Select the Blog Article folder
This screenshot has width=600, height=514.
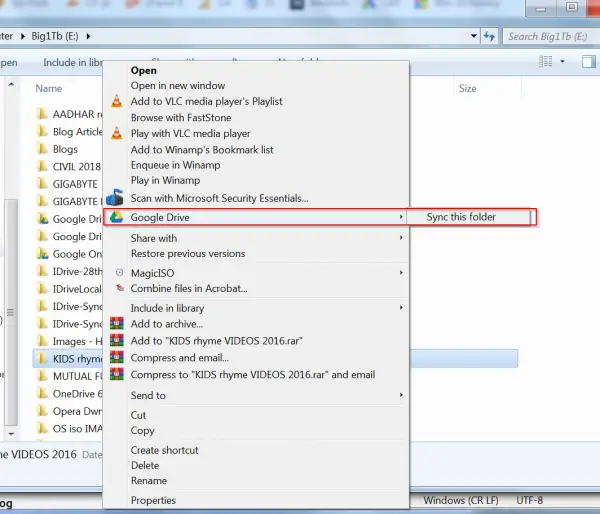tap(77, 132)
